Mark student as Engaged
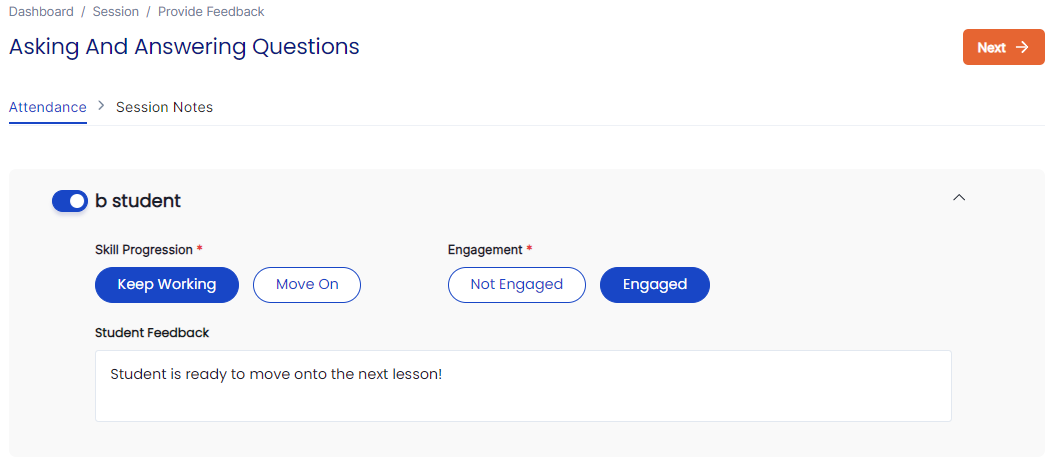Image resolution: width=1050 pixels, height=462 pixels. [x=655, y=285]
